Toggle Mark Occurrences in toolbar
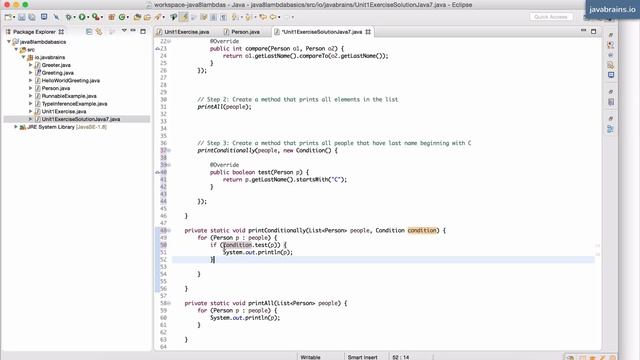The image size is (640, 360). click(184, 17)
